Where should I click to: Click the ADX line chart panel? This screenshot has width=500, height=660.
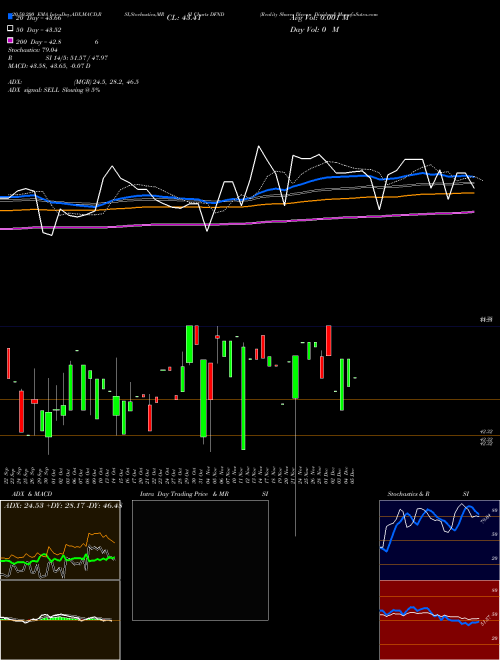point(60,540)
